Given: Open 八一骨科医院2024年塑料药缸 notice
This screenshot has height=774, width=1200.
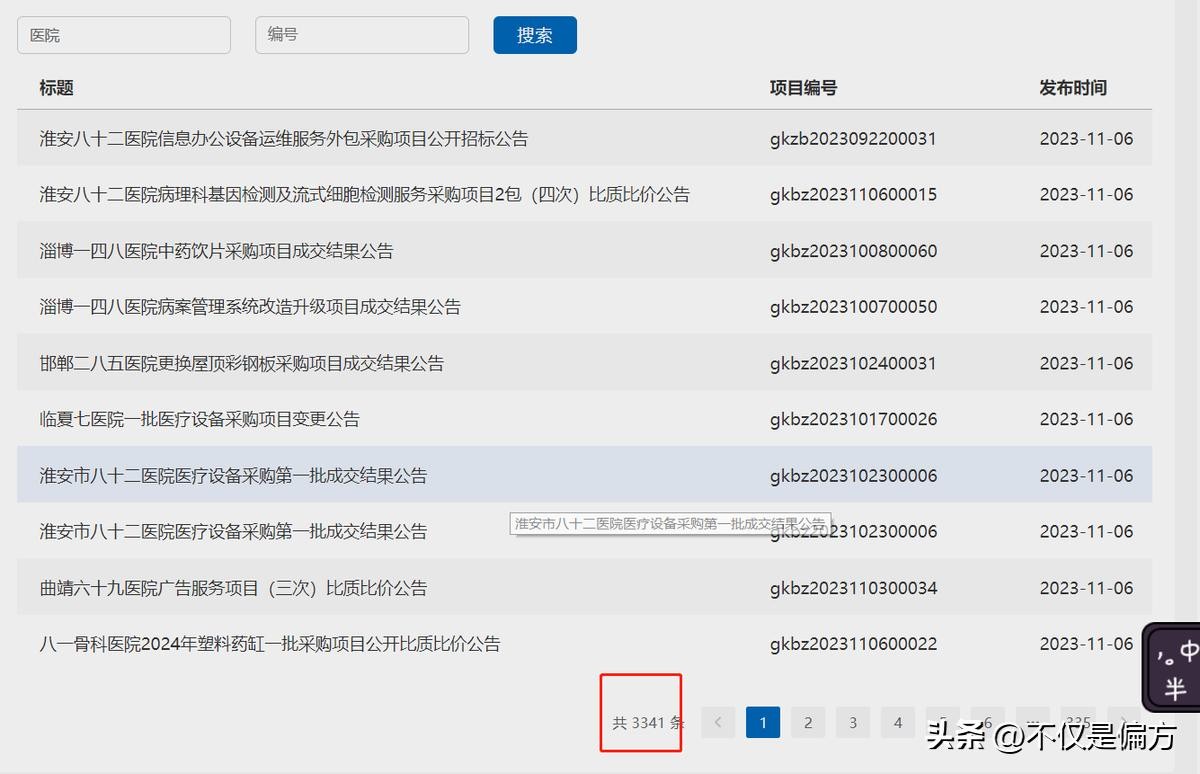Looking at the screenshot, I should (x=270, y=644).
